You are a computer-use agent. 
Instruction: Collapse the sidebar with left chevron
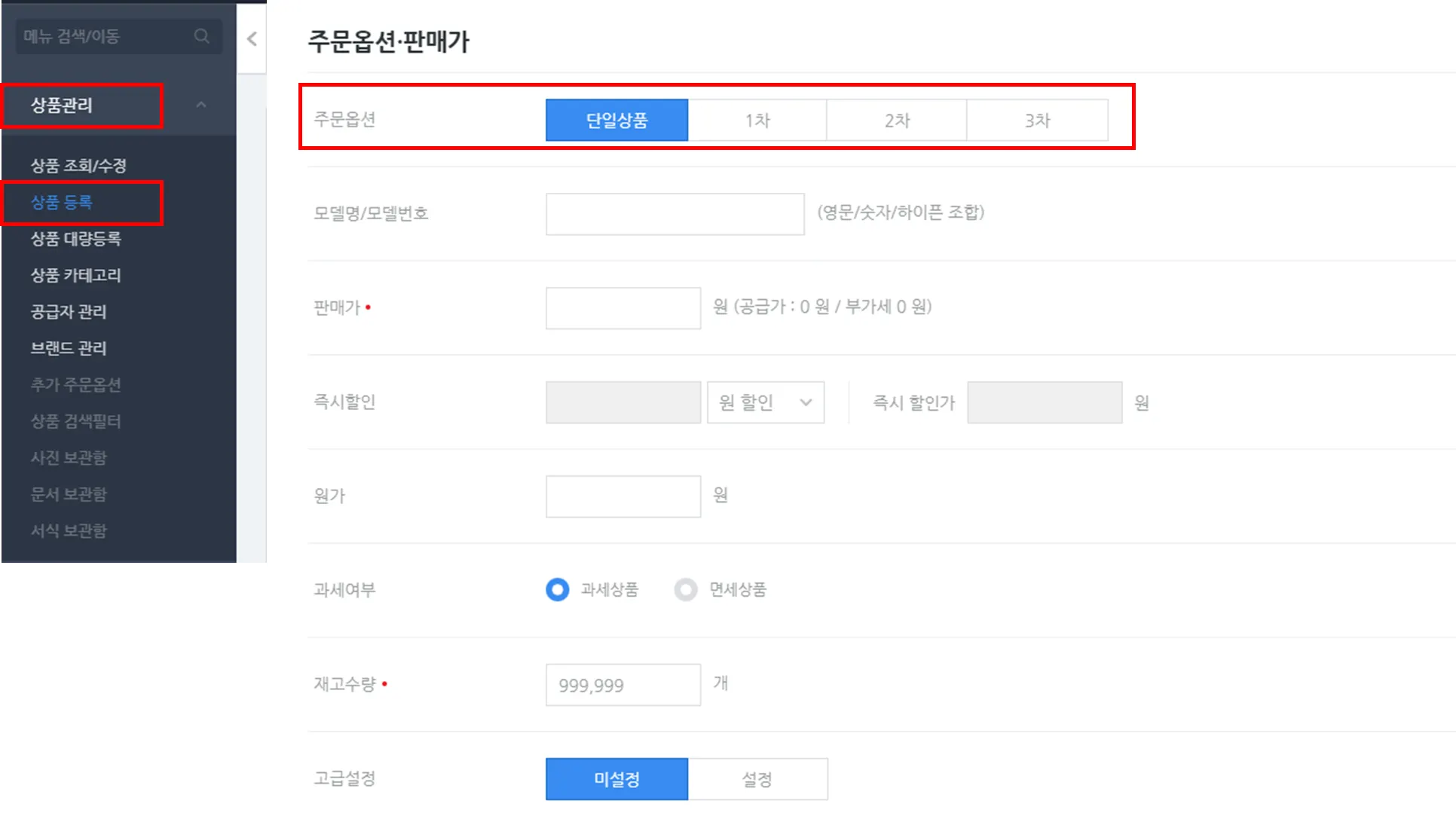252,39
